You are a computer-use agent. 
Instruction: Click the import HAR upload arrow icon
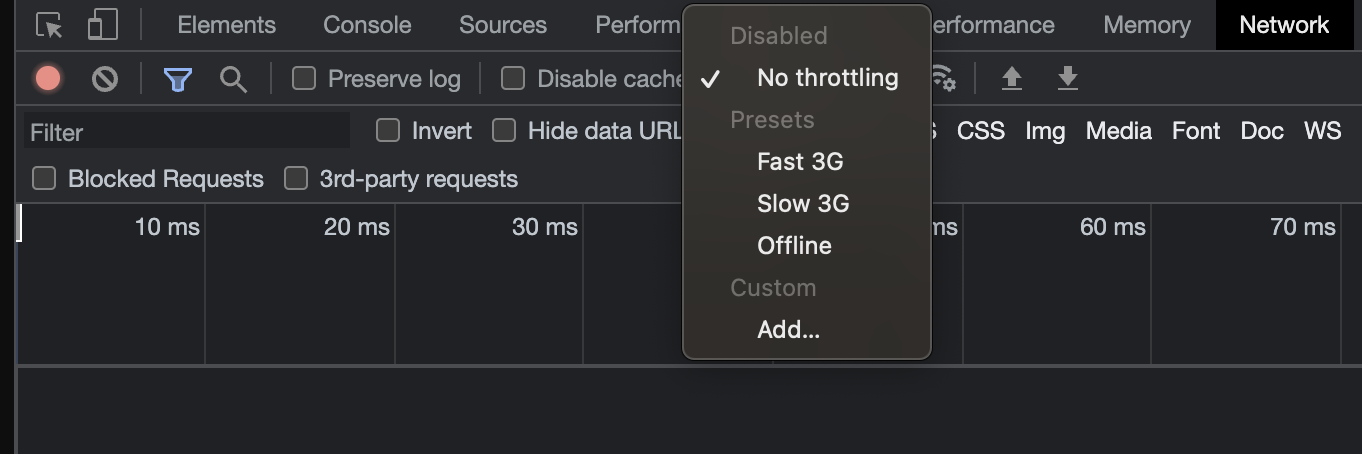tap(1011, 78)
